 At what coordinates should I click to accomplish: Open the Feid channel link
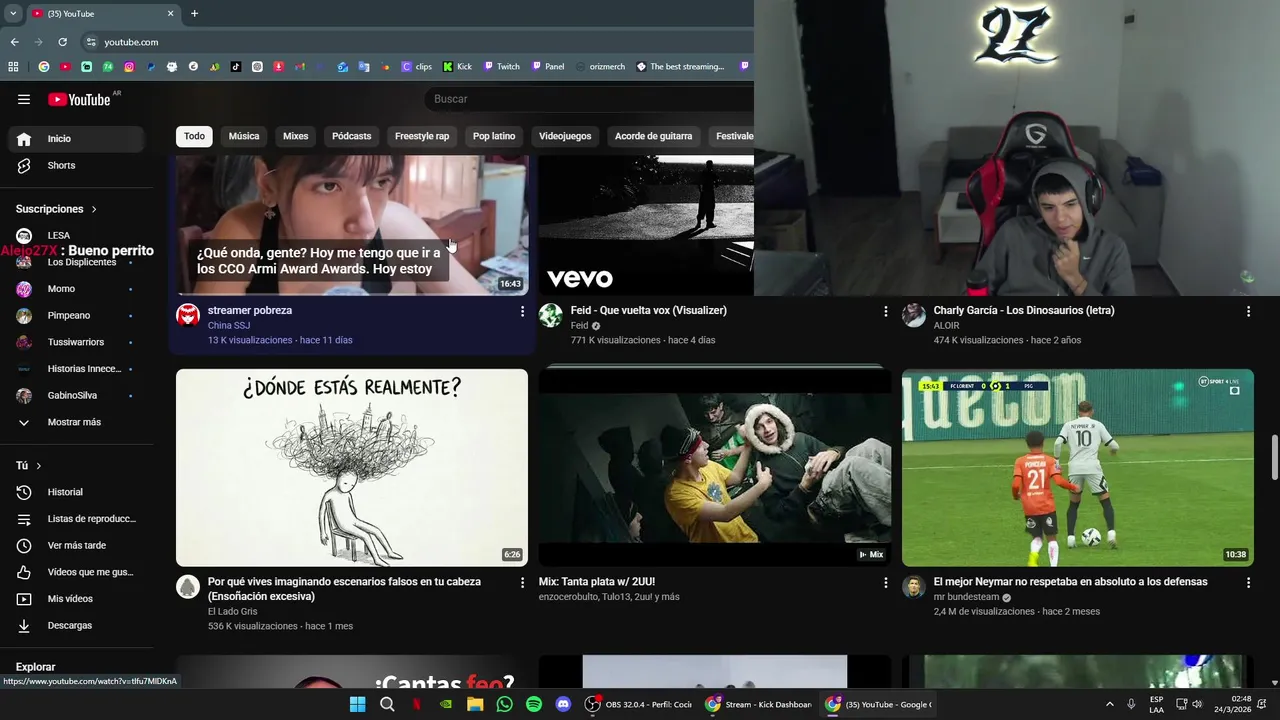[x=580, y=325]
